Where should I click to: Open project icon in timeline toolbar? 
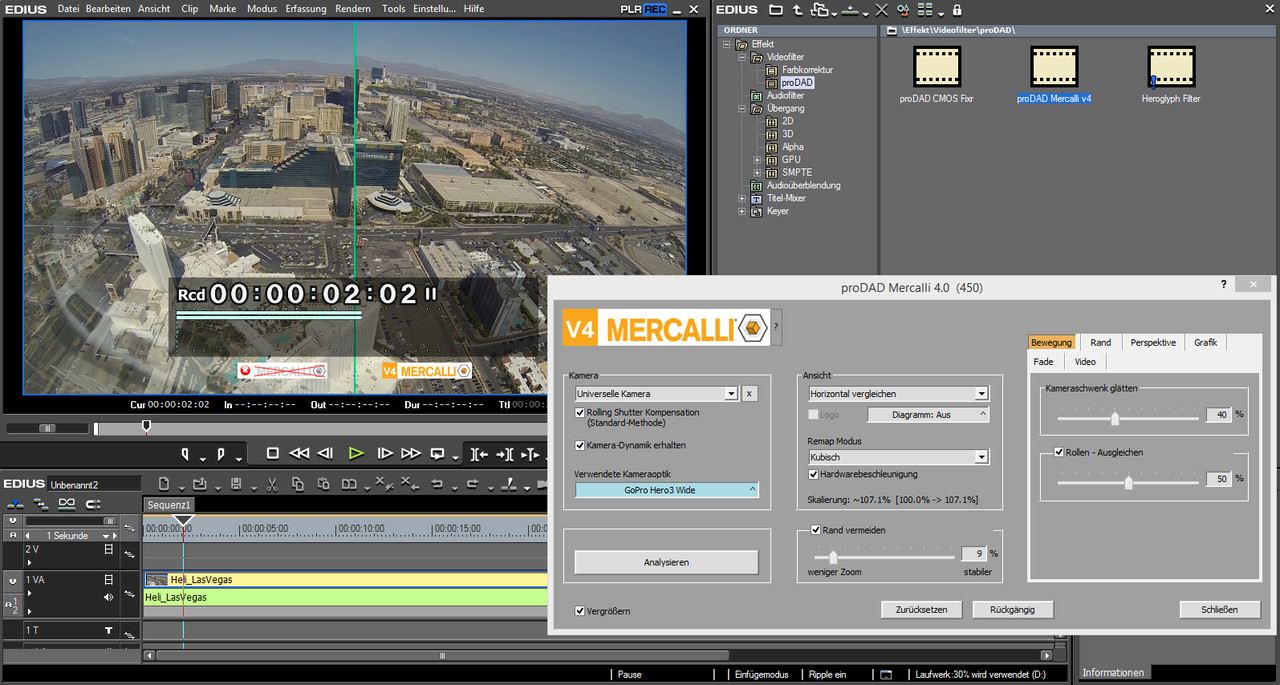pyautogui.click(x=199, y=484)
